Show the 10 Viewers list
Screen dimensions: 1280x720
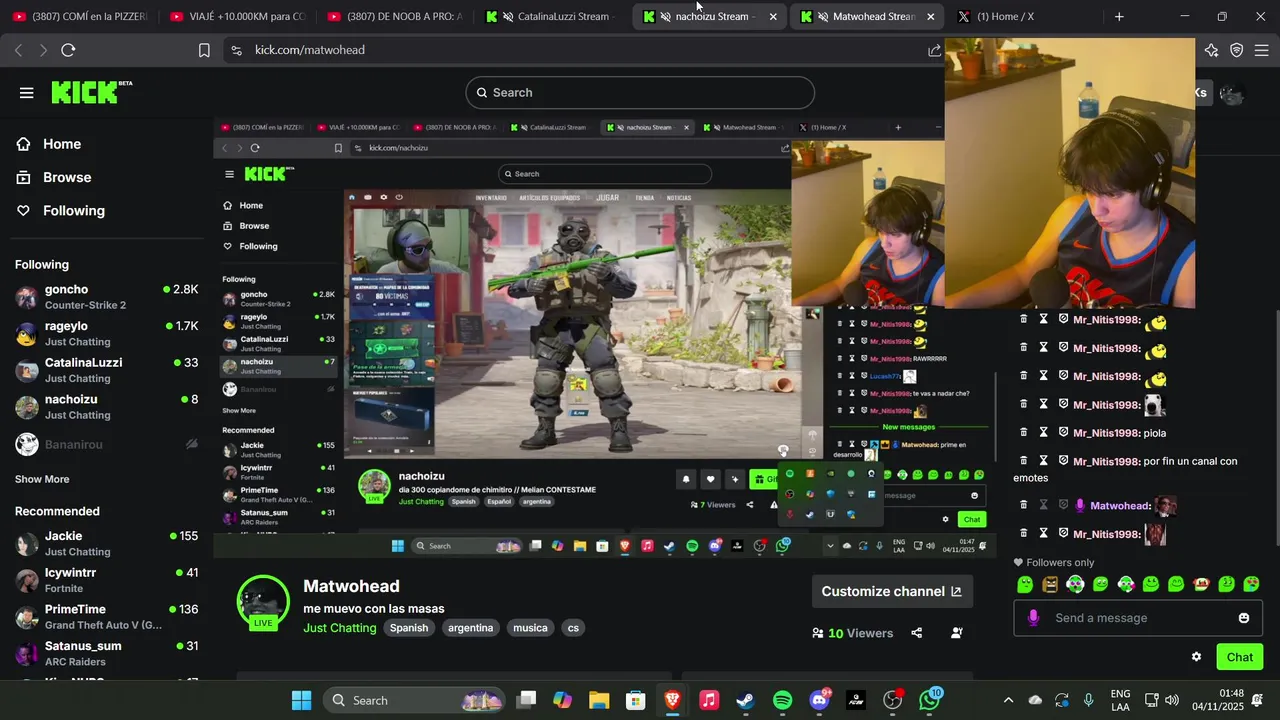coord(853,633)
